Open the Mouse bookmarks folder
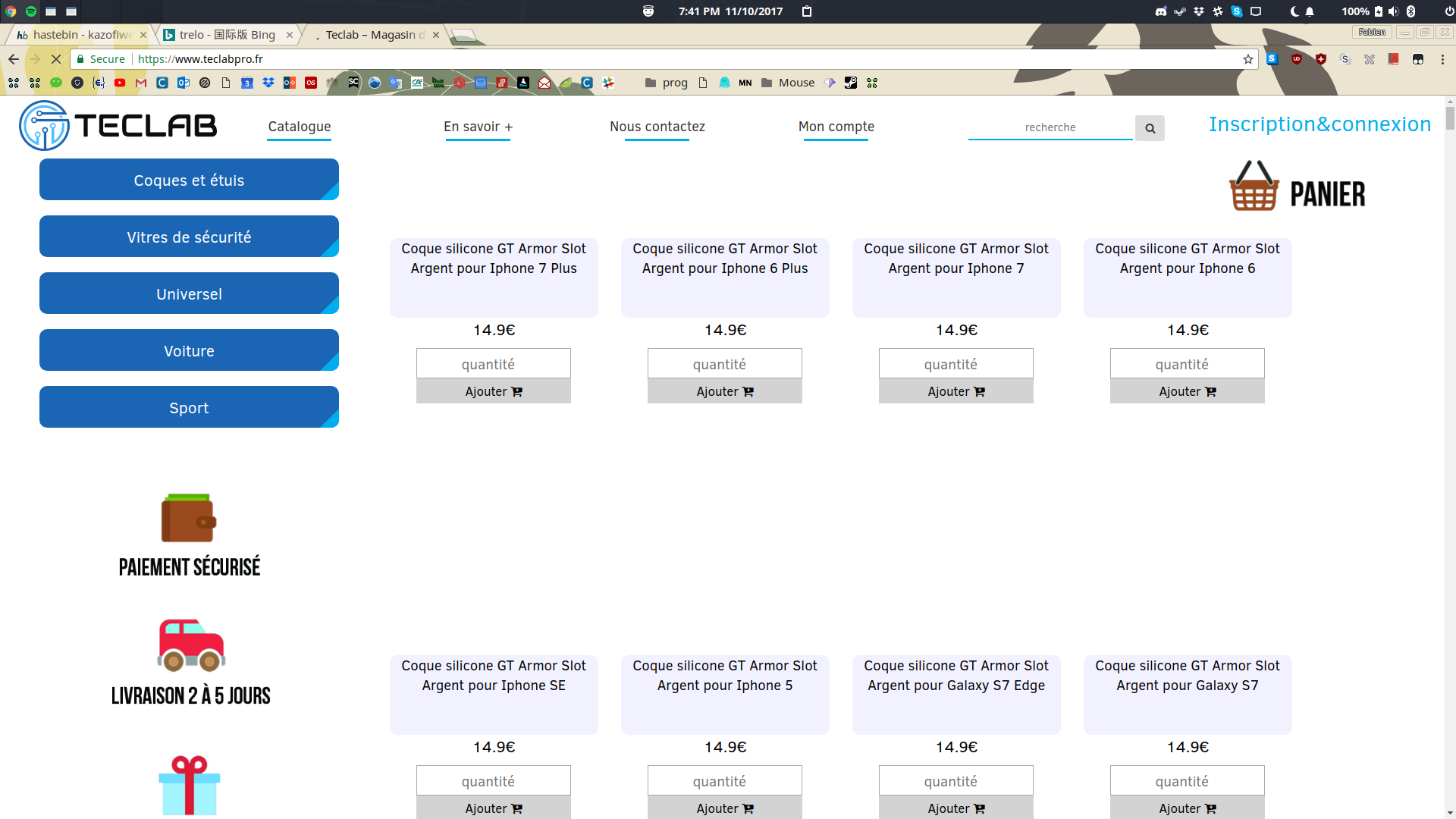This screenshot has height=819, width=1456. [787, 83]
